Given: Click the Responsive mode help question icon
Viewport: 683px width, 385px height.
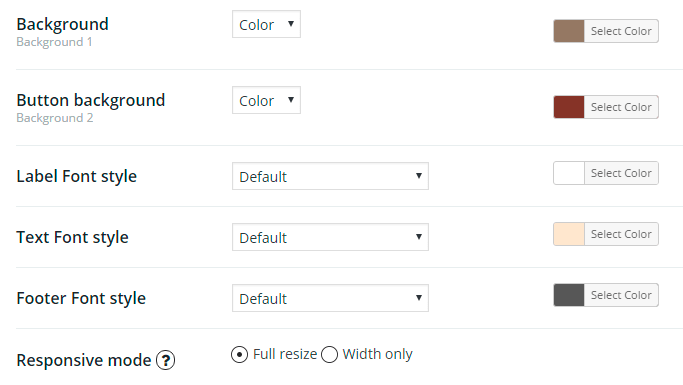Looking at the screenshot, I should coord(166,361).
